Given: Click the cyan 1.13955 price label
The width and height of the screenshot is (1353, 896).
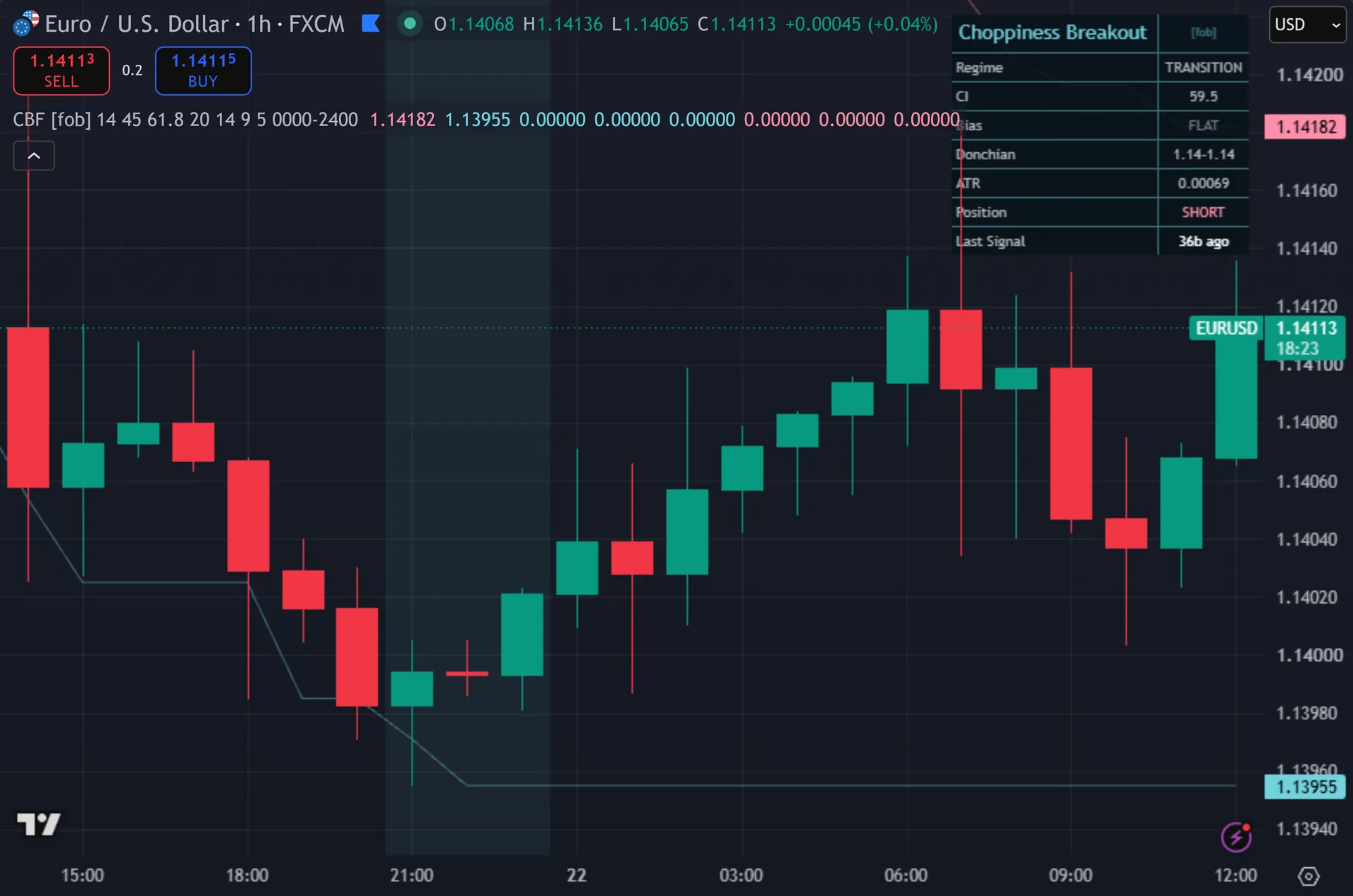Looking at the screenshot, I should tap(1305, 787).
